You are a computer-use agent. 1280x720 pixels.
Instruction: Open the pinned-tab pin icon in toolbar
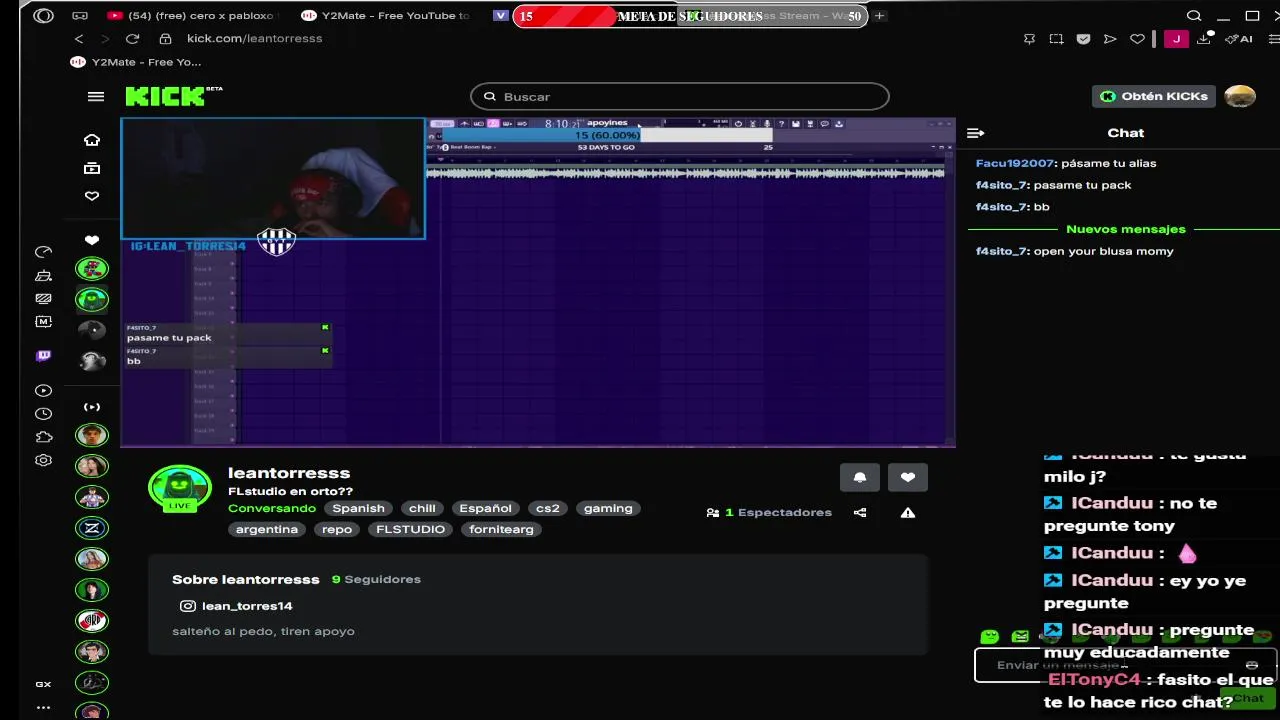pos(1029,39)
